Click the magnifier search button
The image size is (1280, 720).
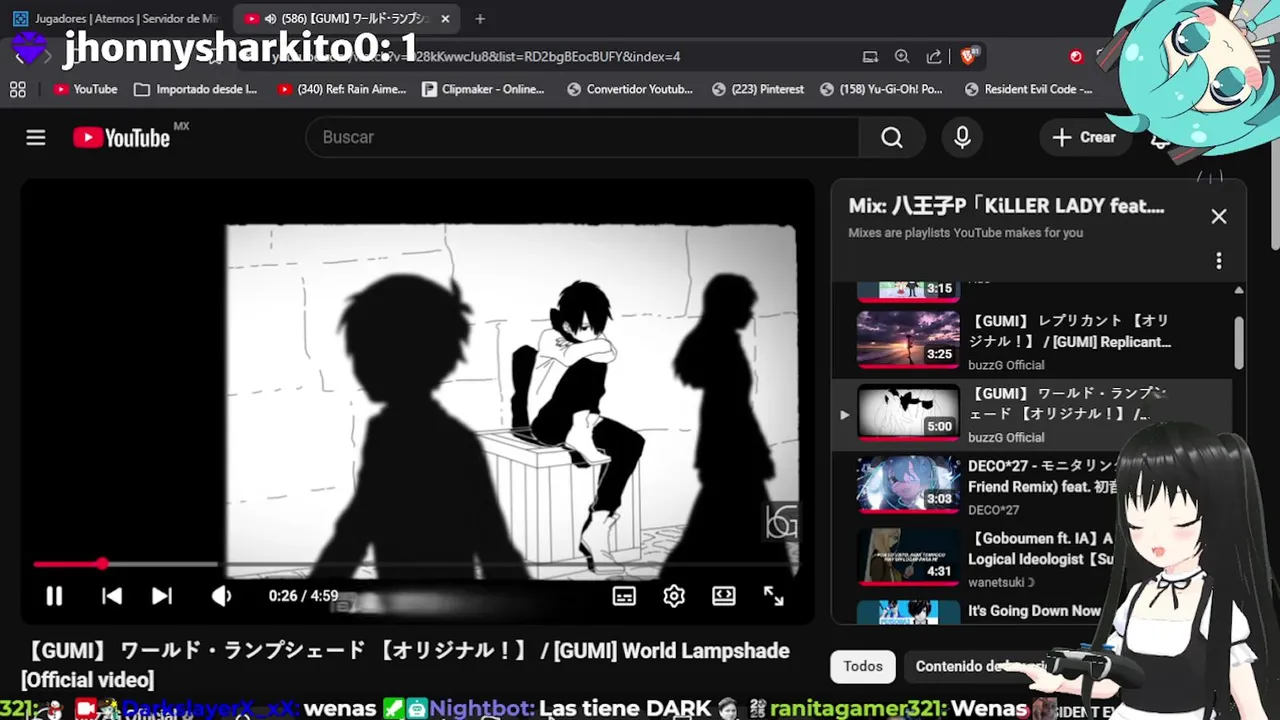click(892, 138)
